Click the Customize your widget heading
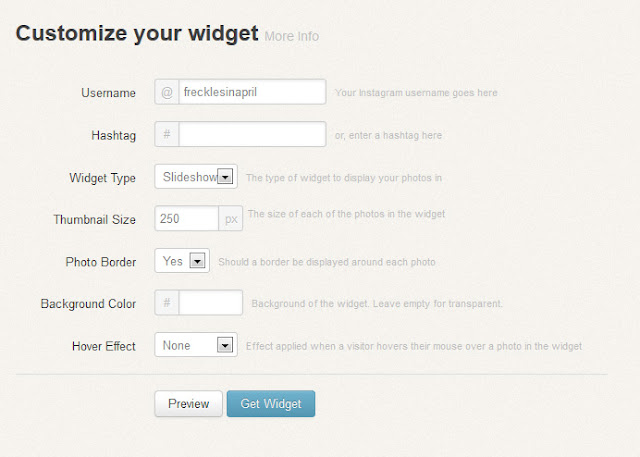Viewport: 640px width, 457px height. pos(137,34)
